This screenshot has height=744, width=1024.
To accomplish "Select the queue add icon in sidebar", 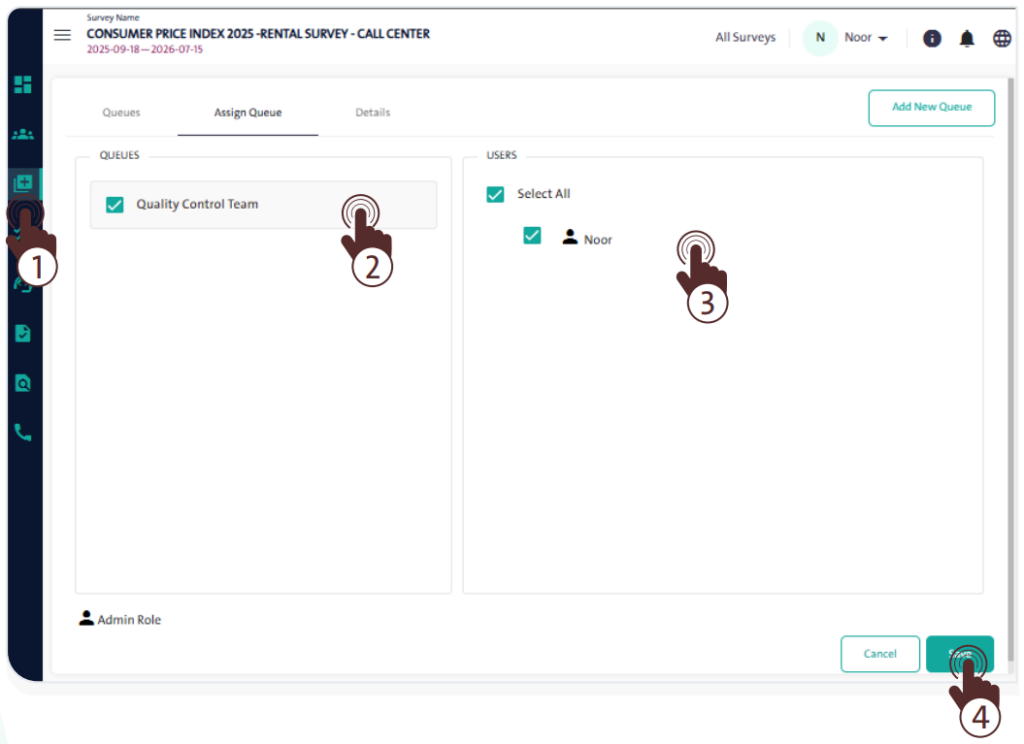I will (22, 183).
